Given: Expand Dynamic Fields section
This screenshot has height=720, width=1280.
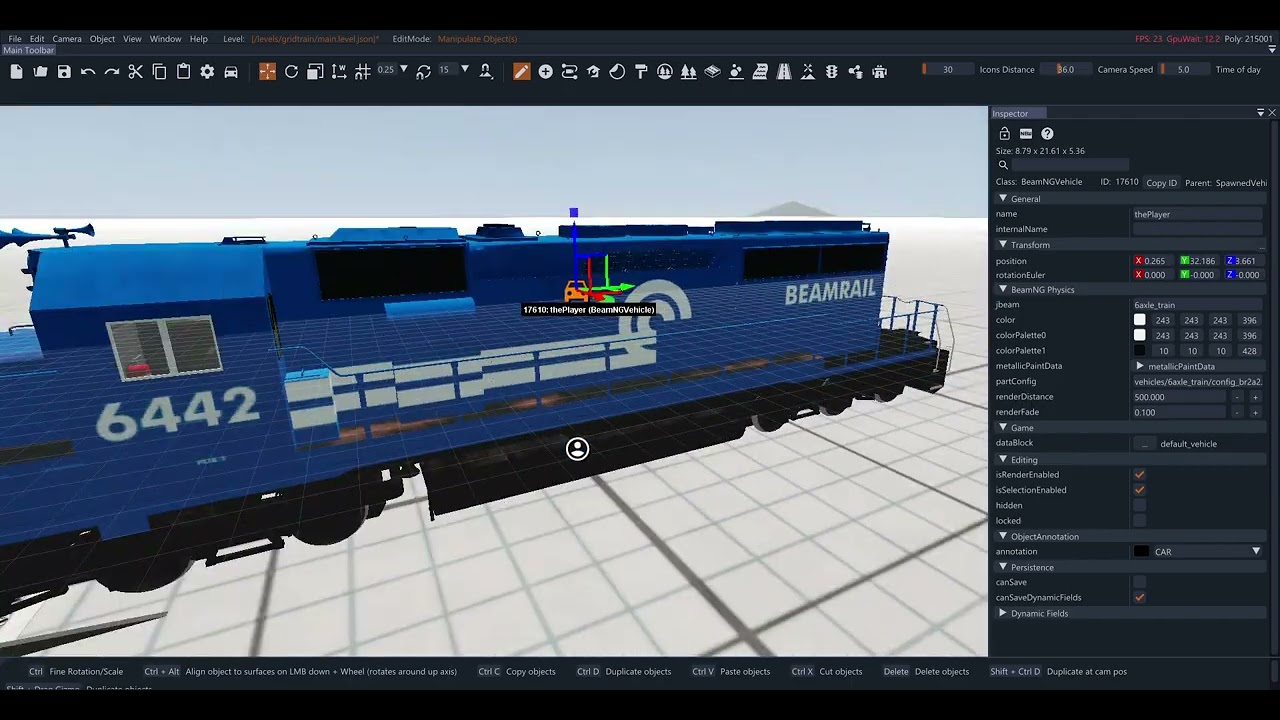Looking at the screenshot, I should point(1003,613).
